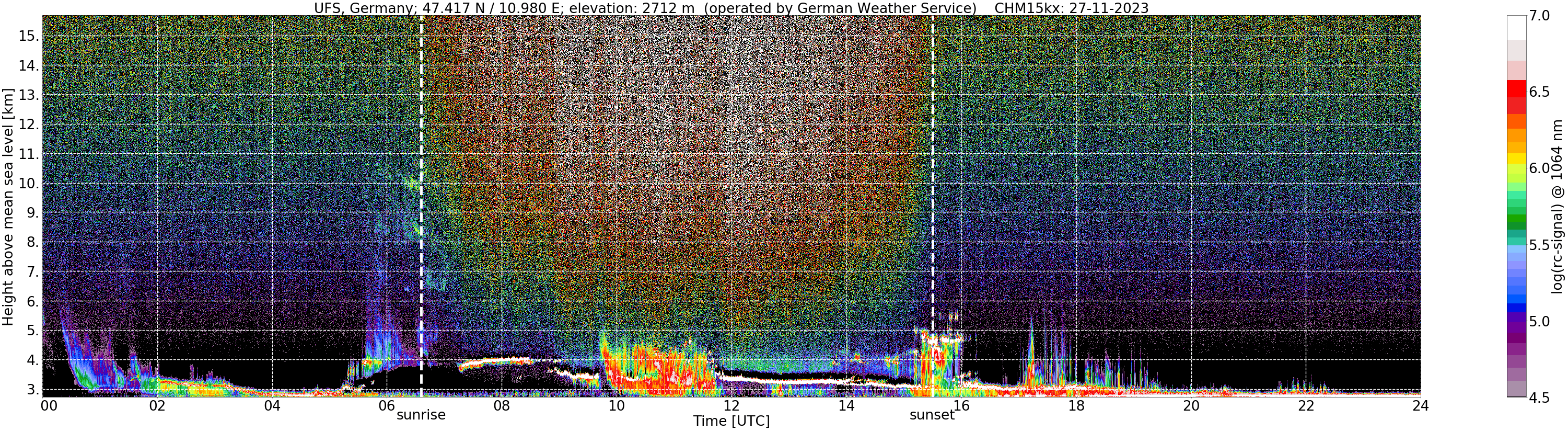Click the y-axis tick label '13.'
1568x431 pixels.
tap(28, 95)
